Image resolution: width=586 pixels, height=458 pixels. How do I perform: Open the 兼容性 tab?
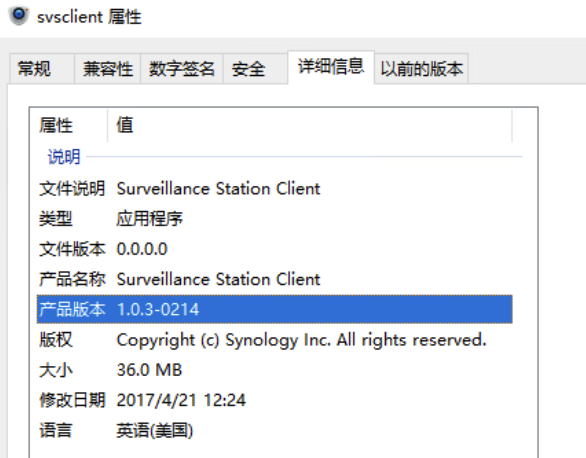pos(108,69)
